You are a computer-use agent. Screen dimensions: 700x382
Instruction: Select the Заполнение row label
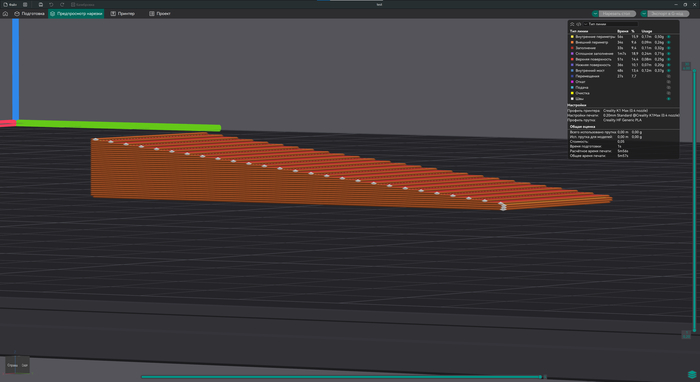point(585,48)
